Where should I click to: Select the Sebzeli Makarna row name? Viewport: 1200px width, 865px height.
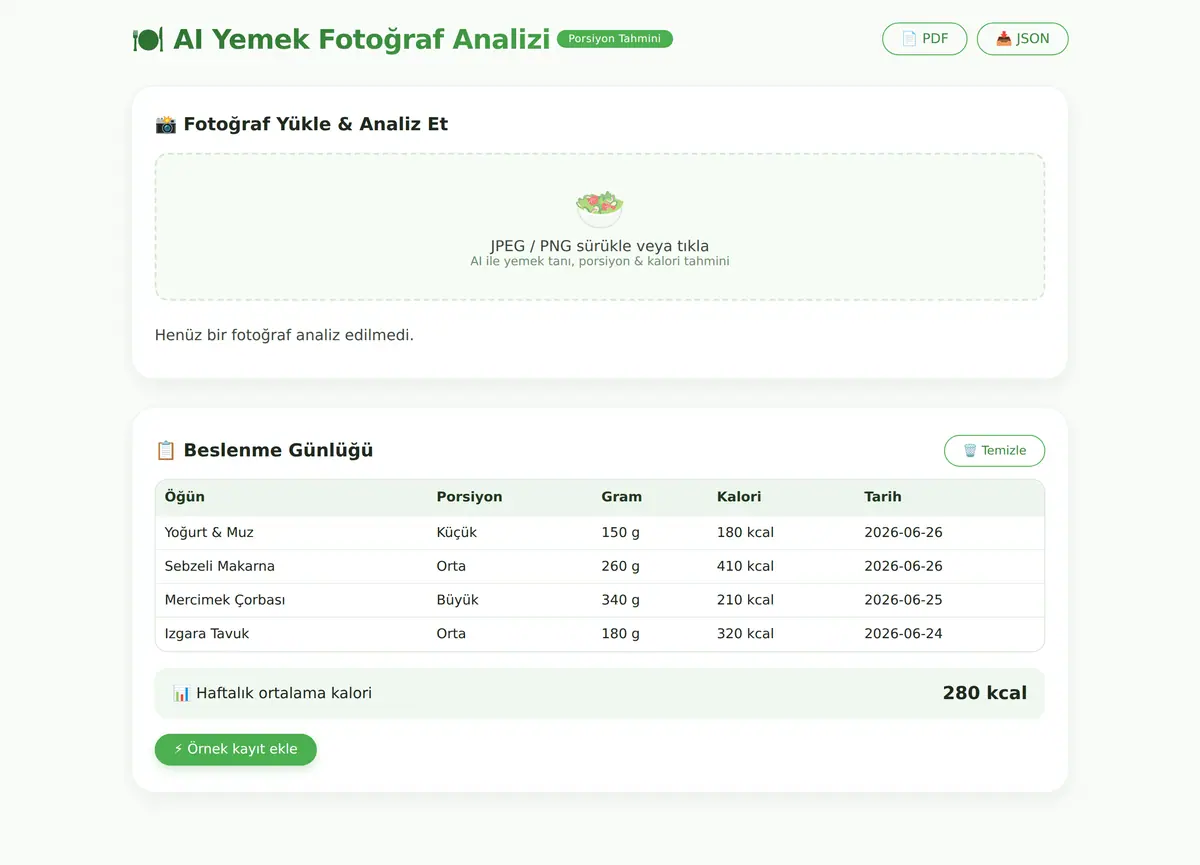coord(220,566)
